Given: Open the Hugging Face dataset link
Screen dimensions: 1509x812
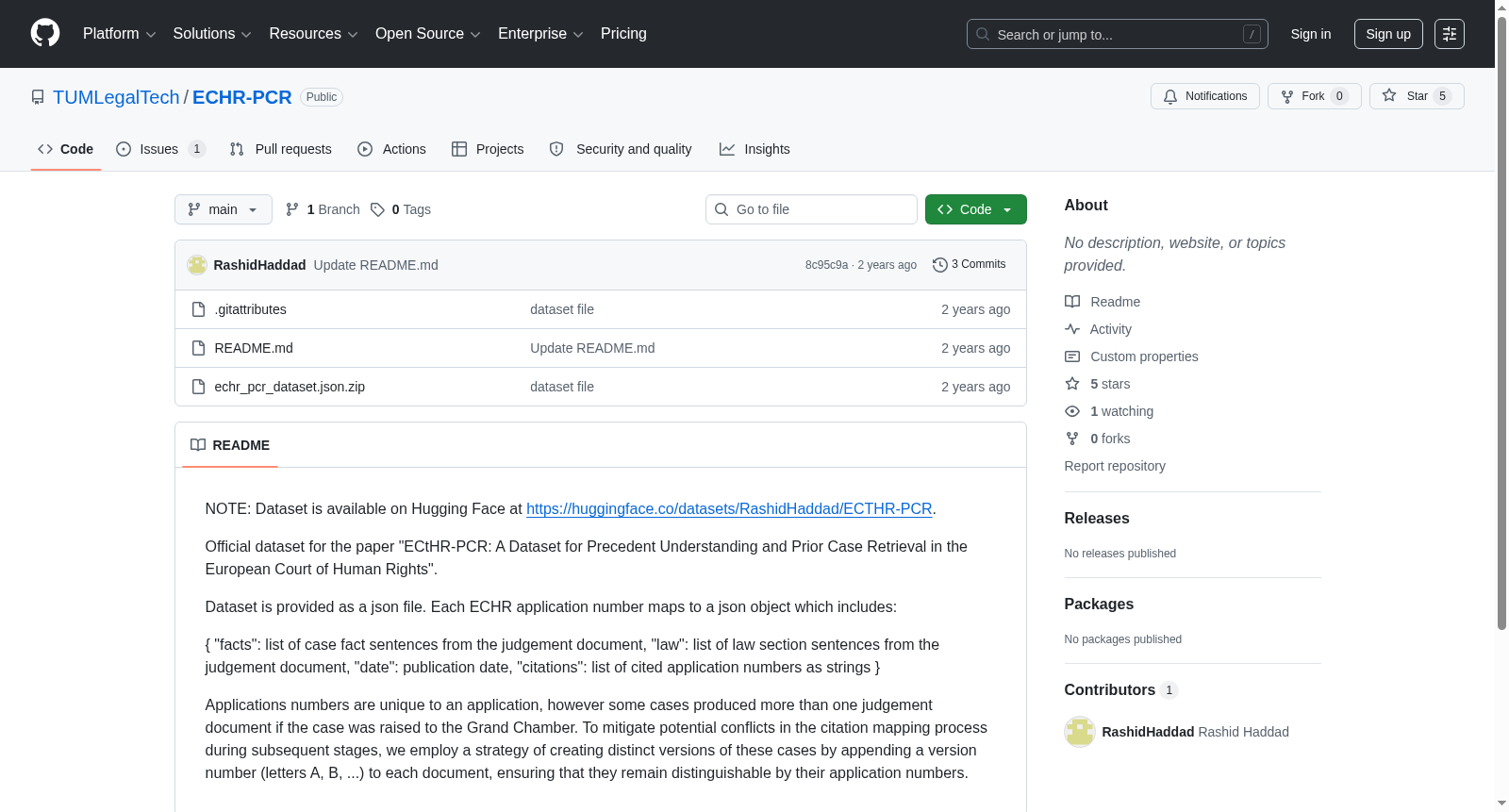Looking at the screenshot, I should [729, 508].
